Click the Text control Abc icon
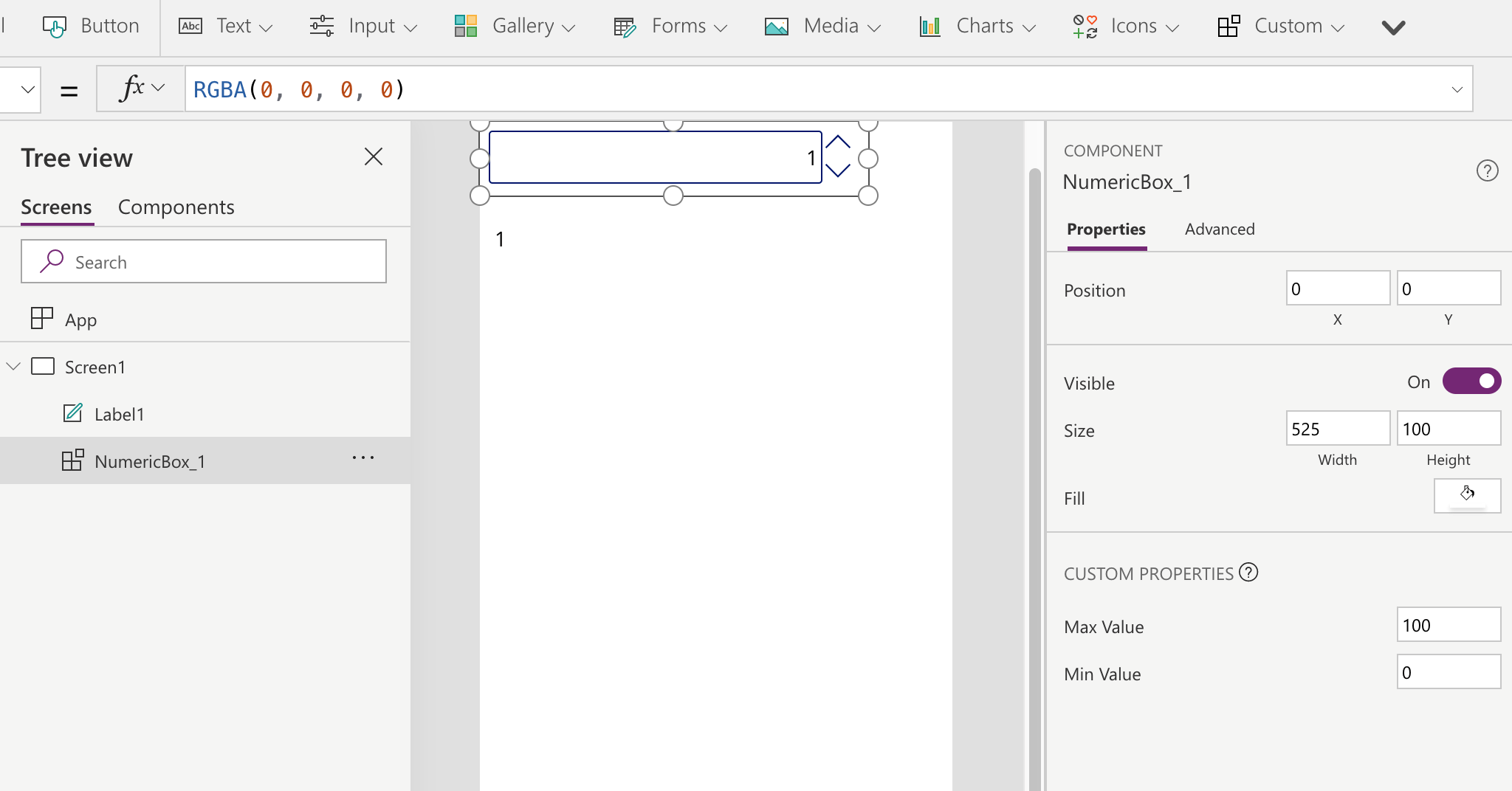The width and height of the screenshot is (1512, 791). (190, 27)
